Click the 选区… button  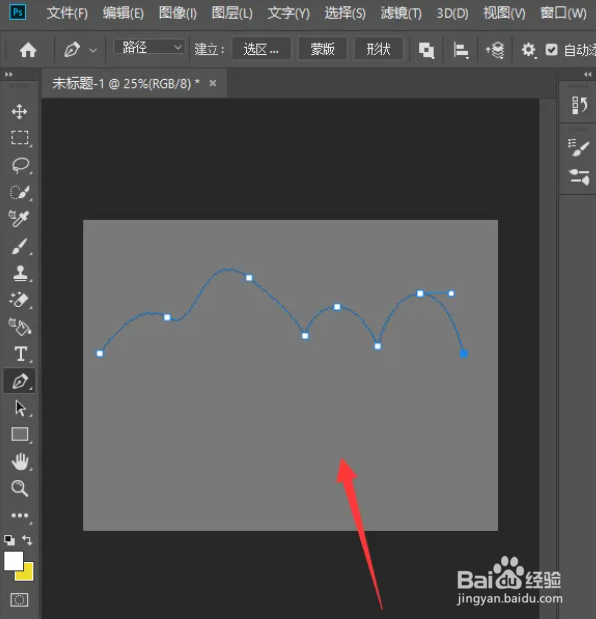point(261,49)
